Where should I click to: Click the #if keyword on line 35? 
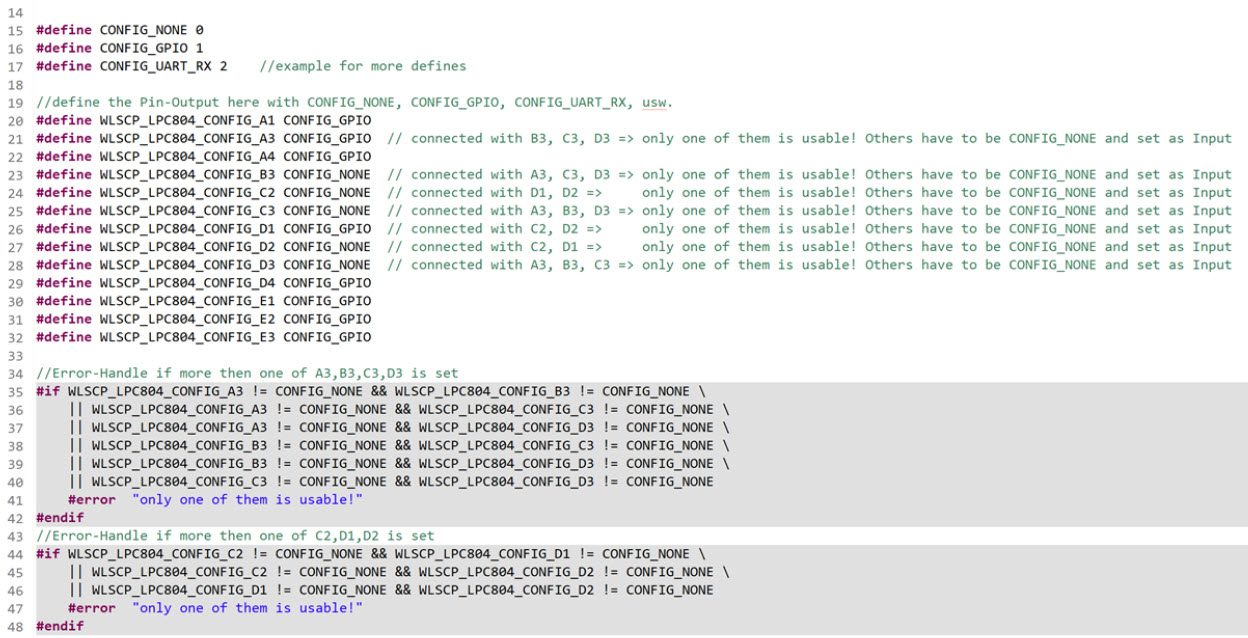click(x=48, y=391)
